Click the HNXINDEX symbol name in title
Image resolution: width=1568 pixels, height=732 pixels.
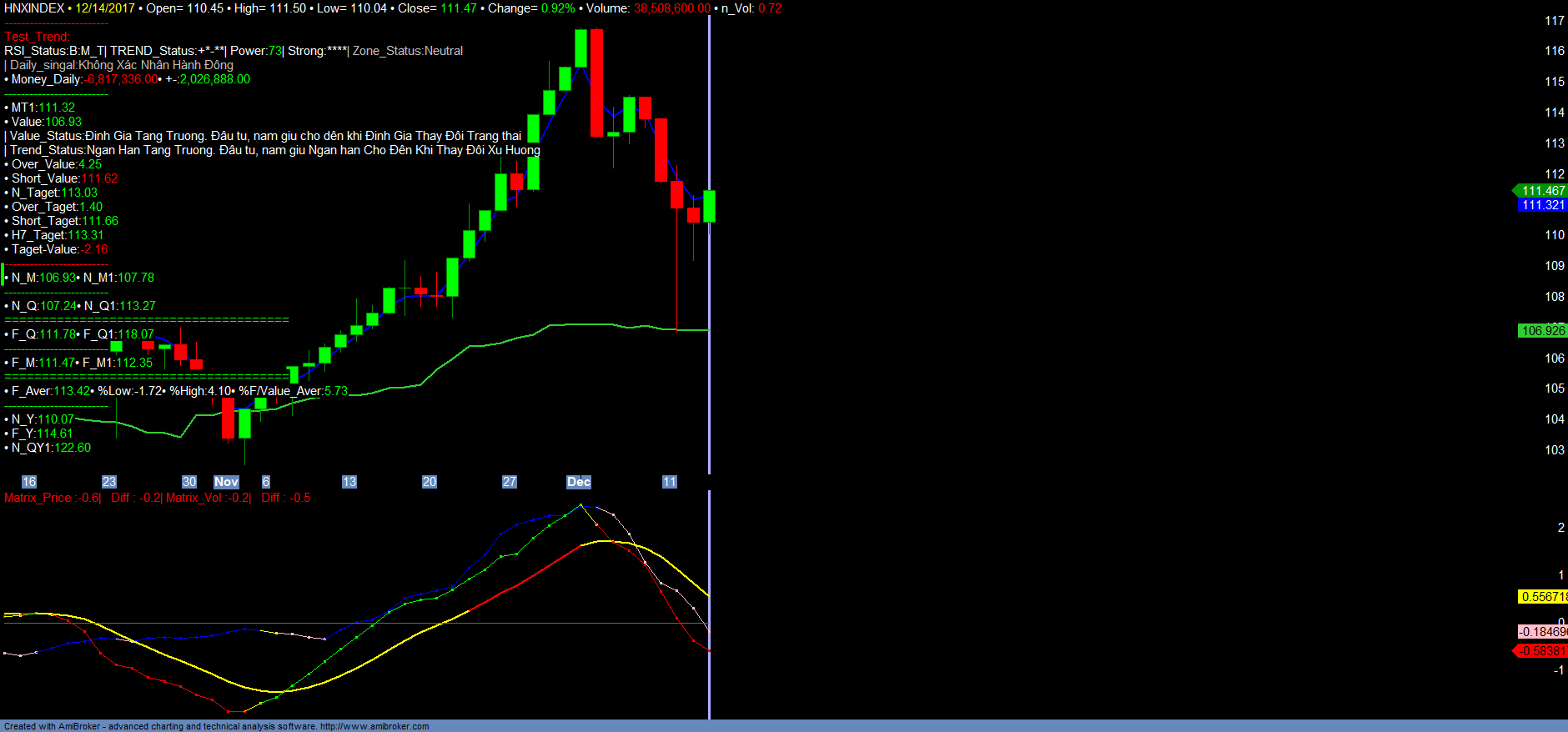[34, 8]
